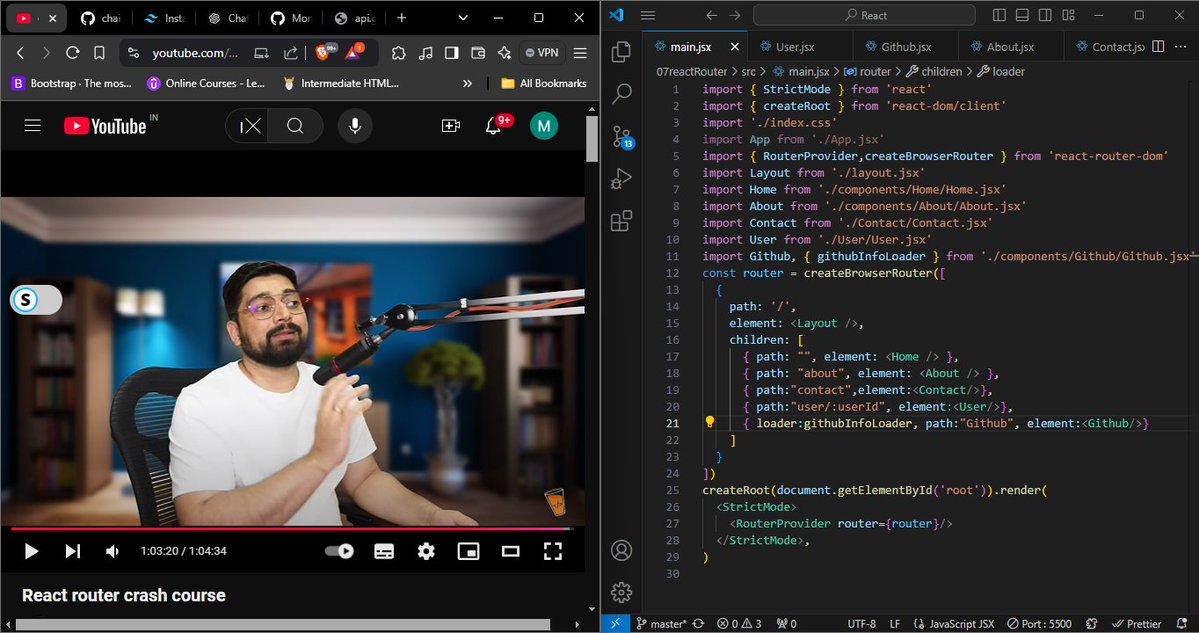Viewport: 1199px width, 633px height.
Task: Open Source Control with 13 changes
Action: (x=622, y=137)
